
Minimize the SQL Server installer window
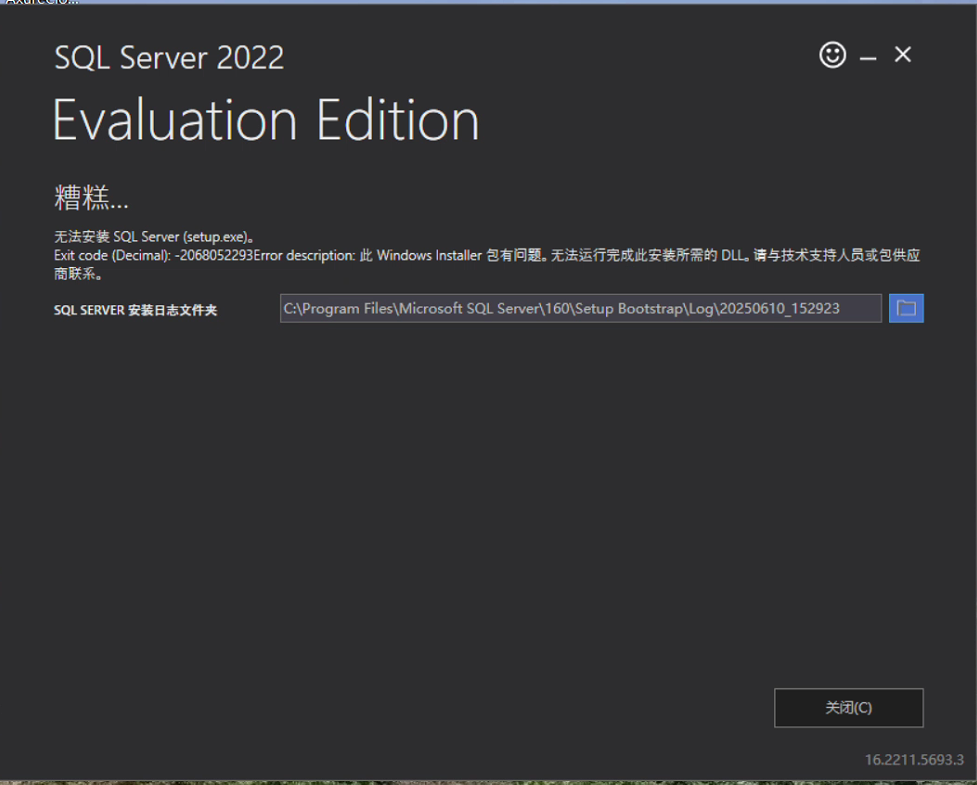[868, 58]
